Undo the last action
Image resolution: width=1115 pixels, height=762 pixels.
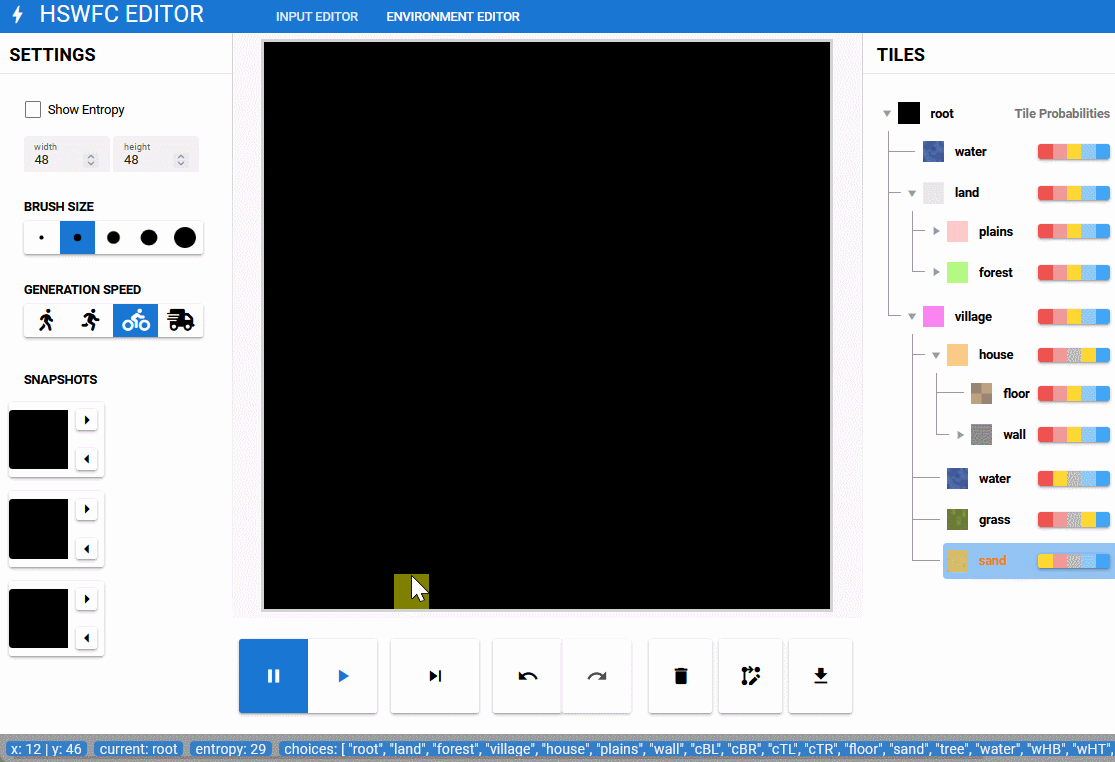[527, 676]
